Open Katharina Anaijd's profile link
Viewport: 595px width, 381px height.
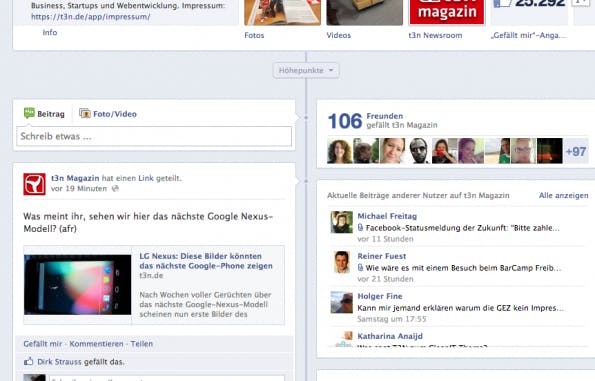click(x=390, y=336)
